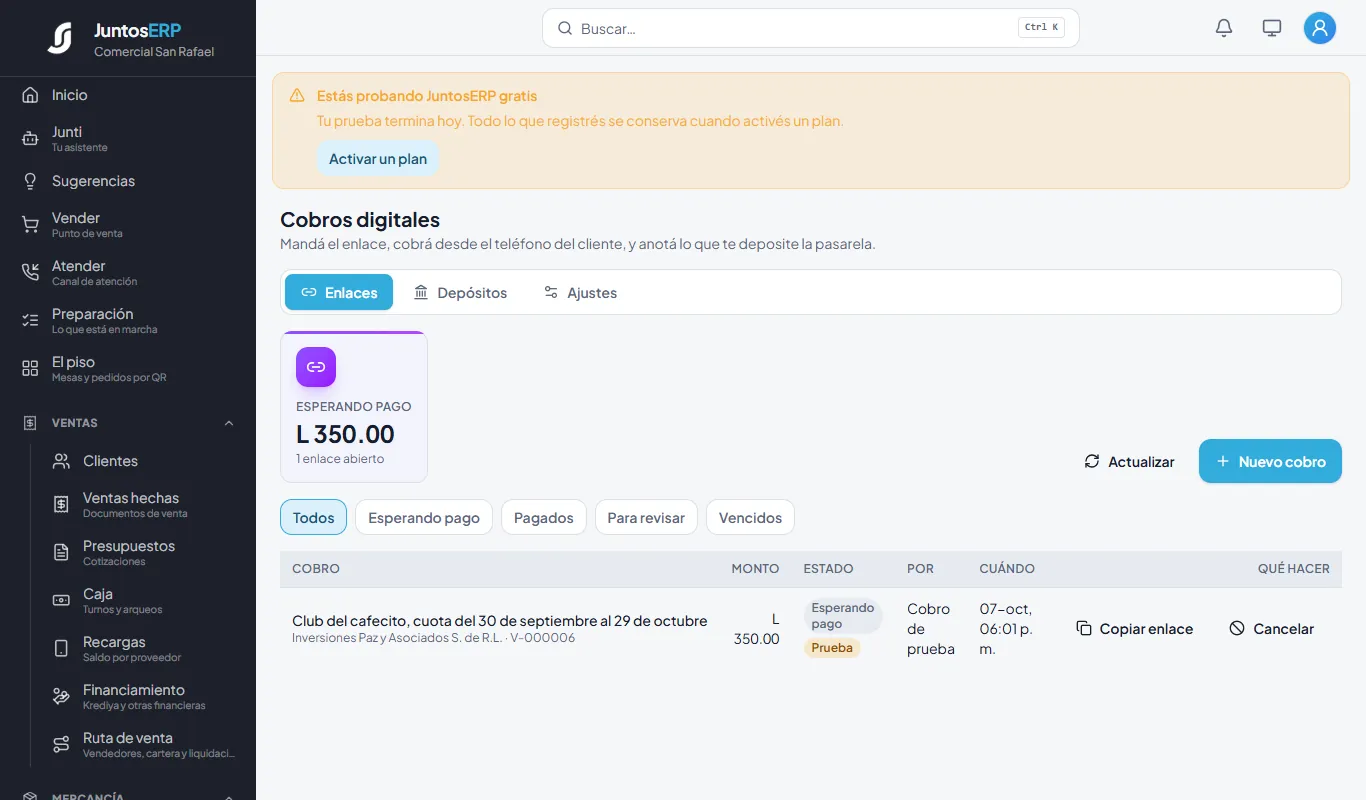
Task: Switch to the Ajustes tab
Action: coord(580,292)
